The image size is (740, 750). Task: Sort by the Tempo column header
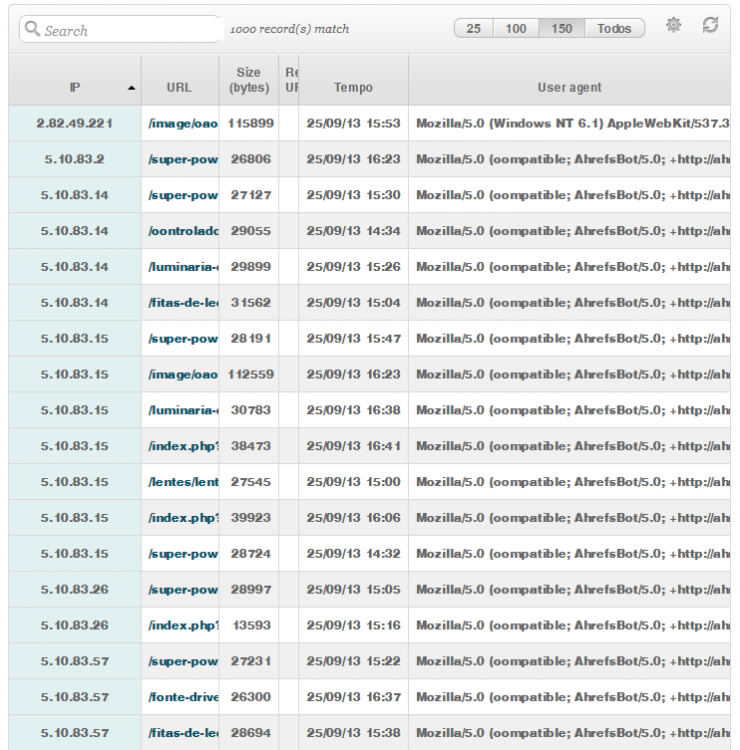click(353, 88)
